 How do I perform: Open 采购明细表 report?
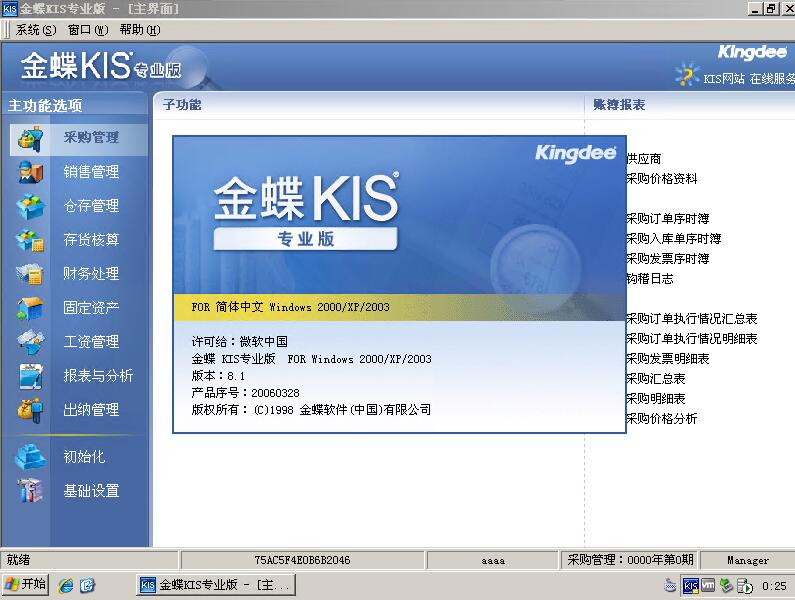click(656, 399)
